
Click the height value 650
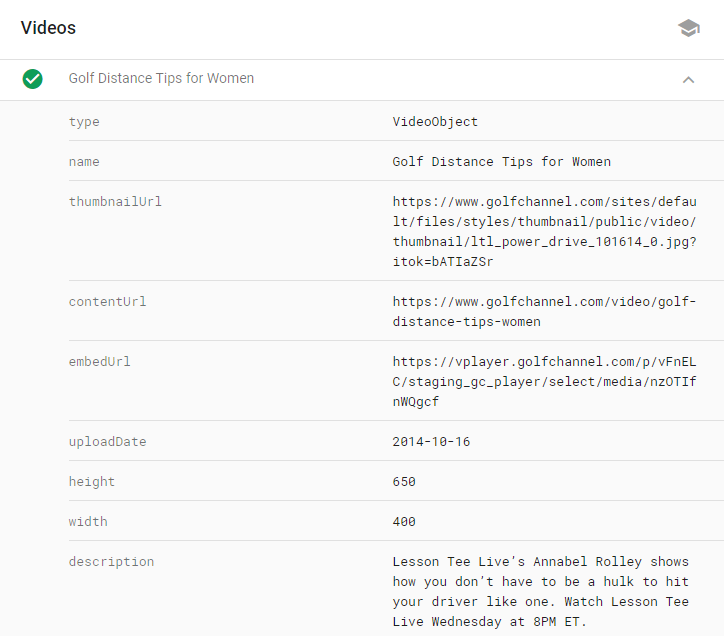404,481
